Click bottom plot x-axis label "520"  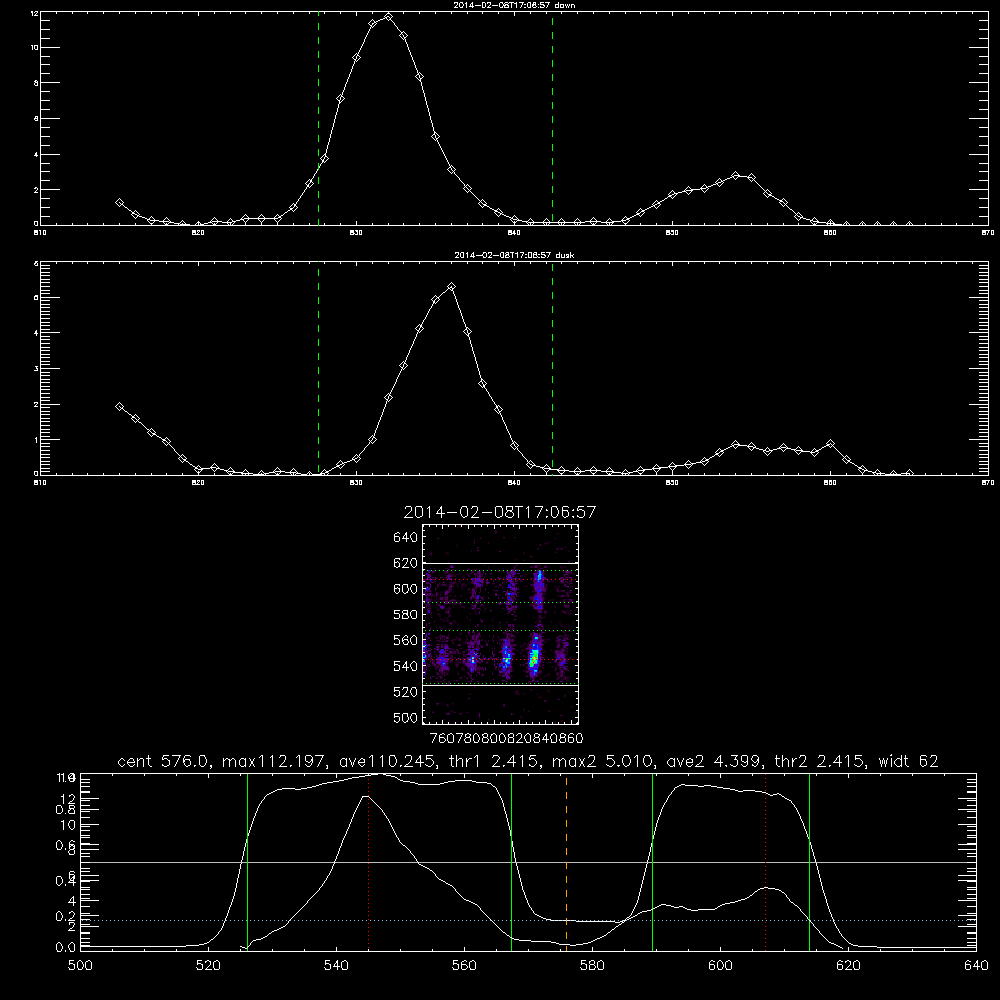point(208,966)
